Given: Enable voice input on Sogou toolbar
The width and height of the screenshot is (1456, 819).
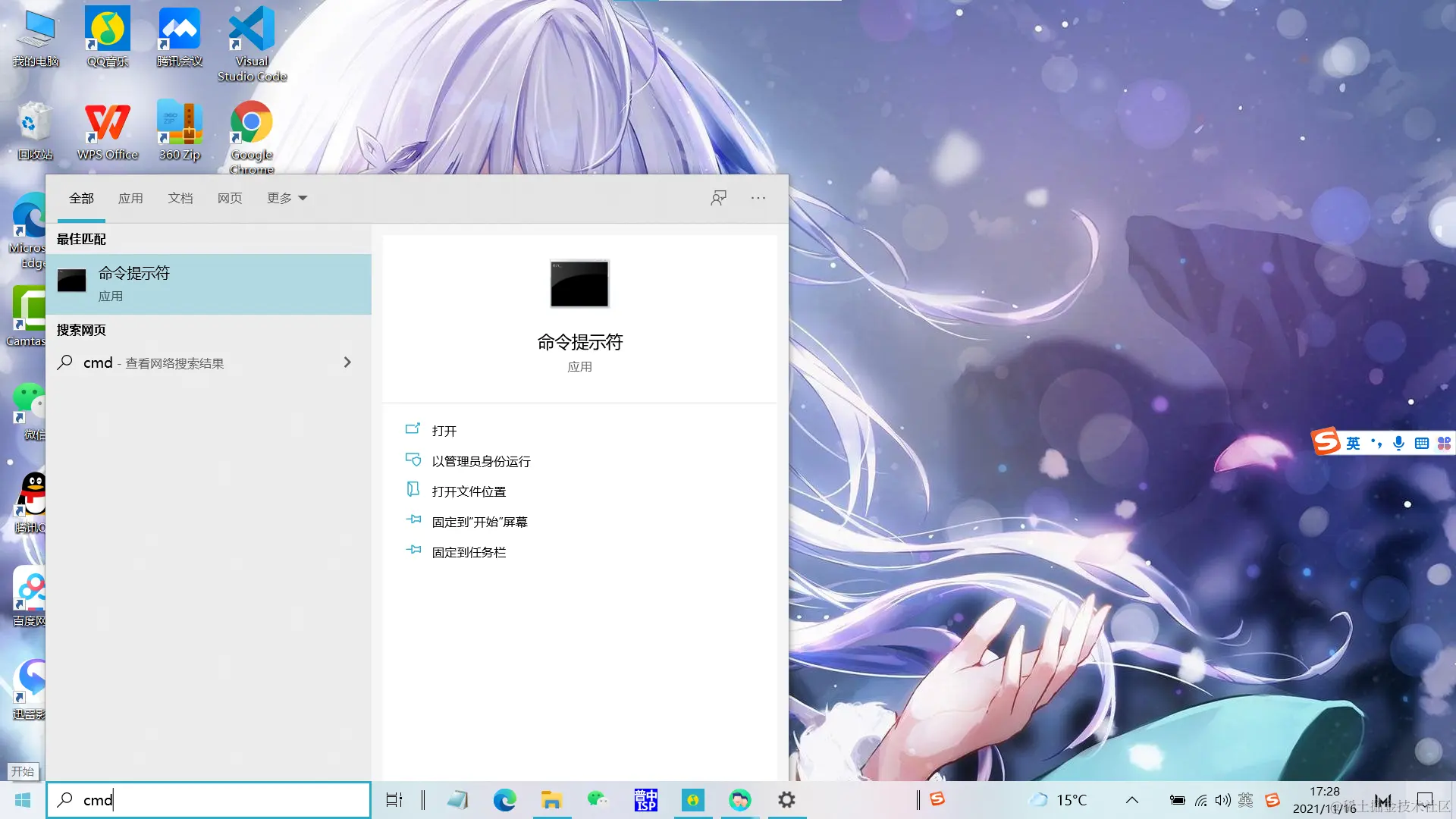Looking at the screenshot, I should click(x=1398, y=442).
